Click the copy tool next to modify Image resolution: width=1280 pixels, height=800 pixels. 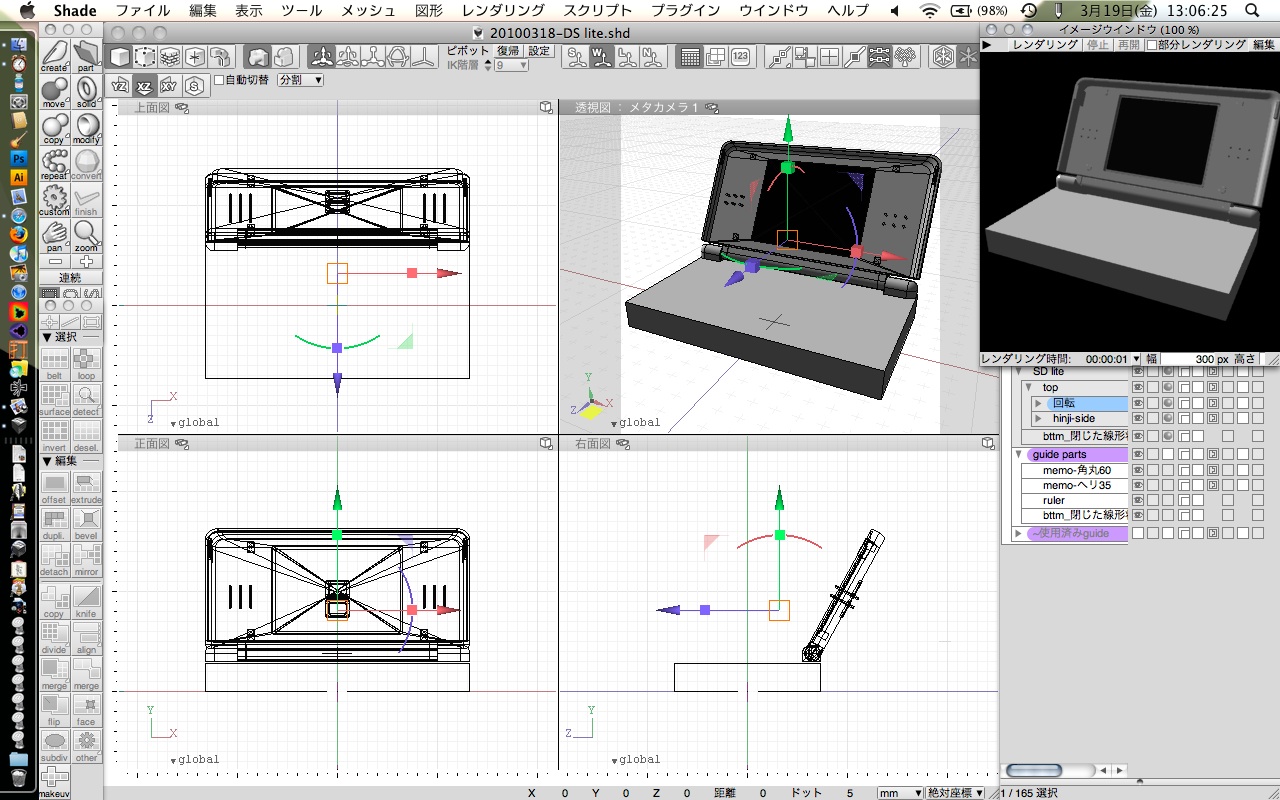[55, 128]
